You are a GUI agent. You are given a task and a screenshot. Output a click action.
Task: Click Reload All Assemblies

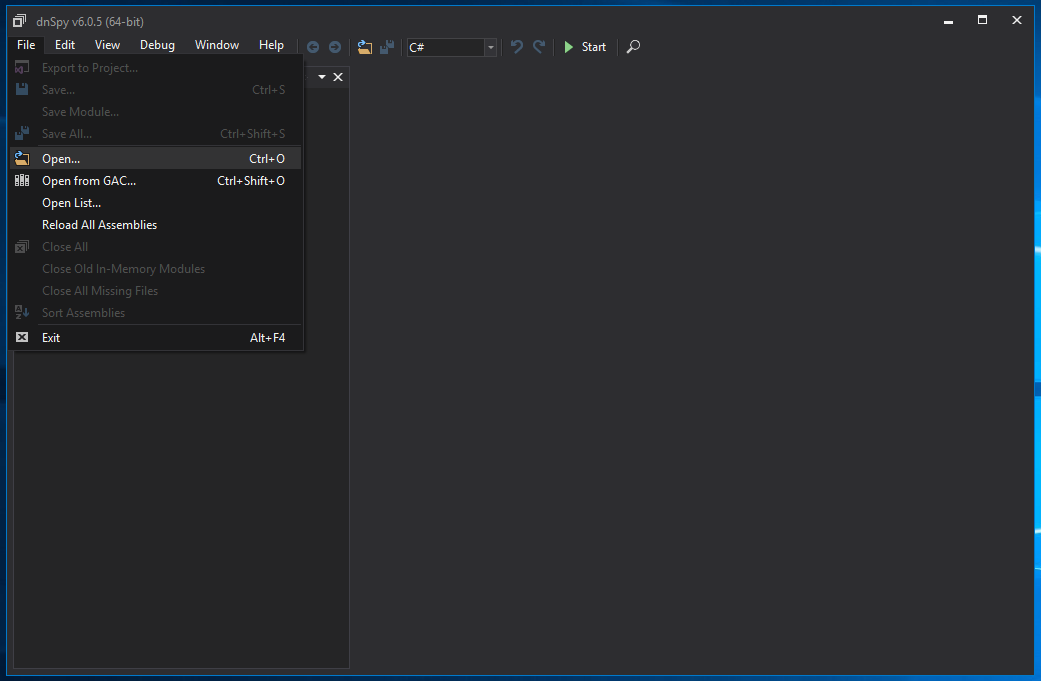point(99,225)
